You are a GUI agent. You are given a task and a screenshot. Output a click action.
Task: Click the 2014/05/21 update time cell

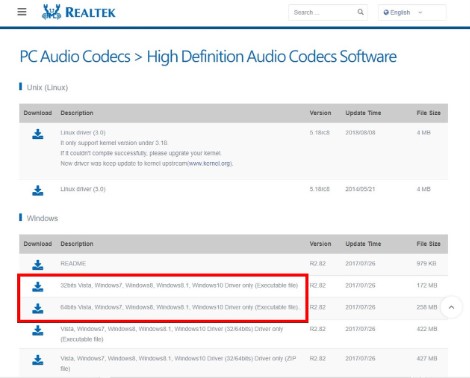(360, 189)
